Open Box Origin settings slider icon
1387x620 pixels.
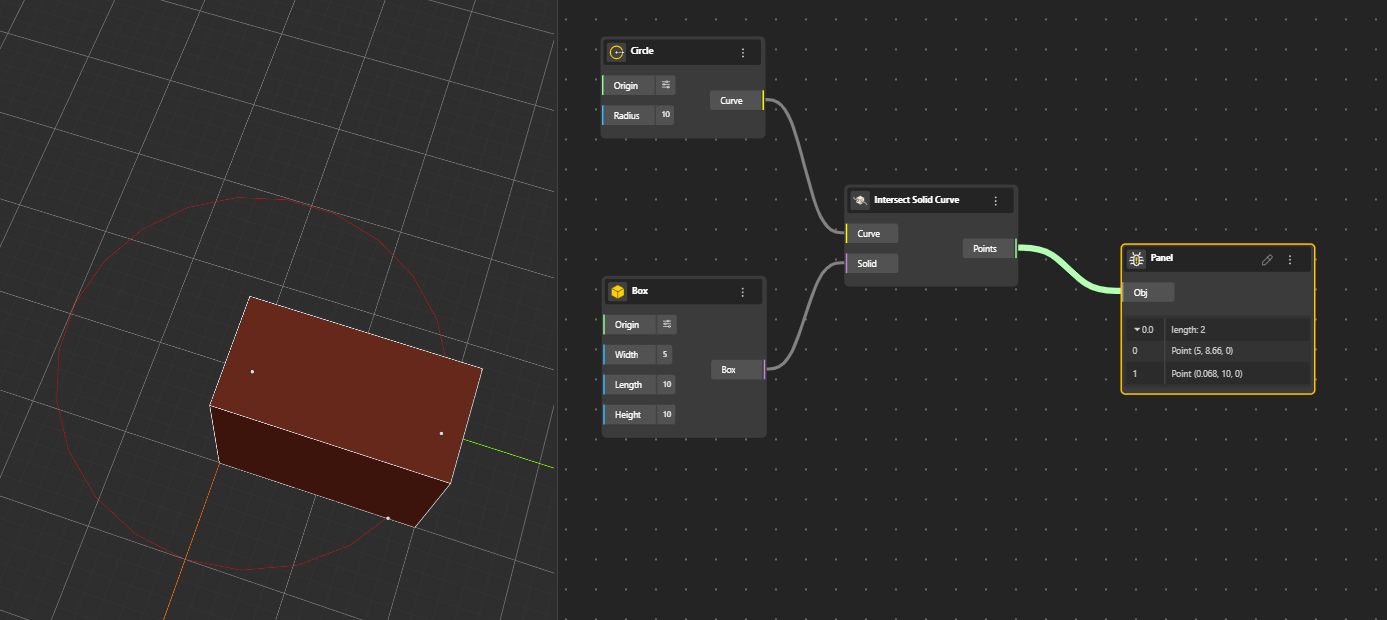(x=667, y=324)
